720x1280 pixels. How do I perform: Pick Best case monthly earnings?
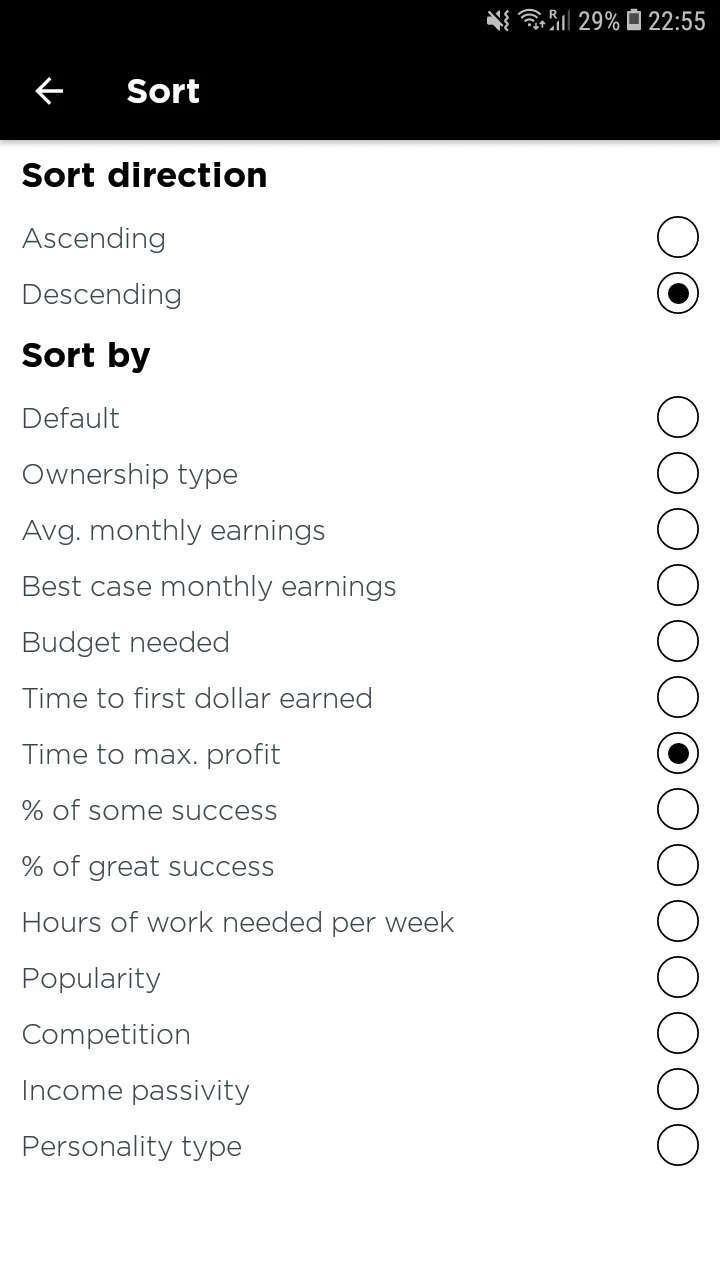click(677, 585)
